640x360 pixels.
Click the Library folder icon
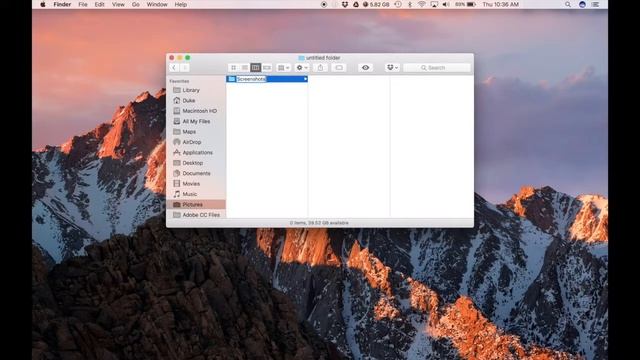coord(177,90)
